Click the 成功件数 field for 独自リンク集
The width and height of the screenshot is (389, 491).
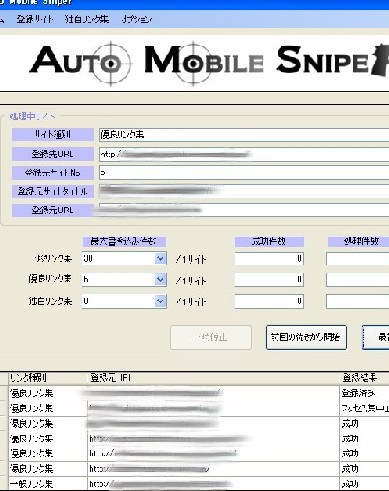[269, 301]
